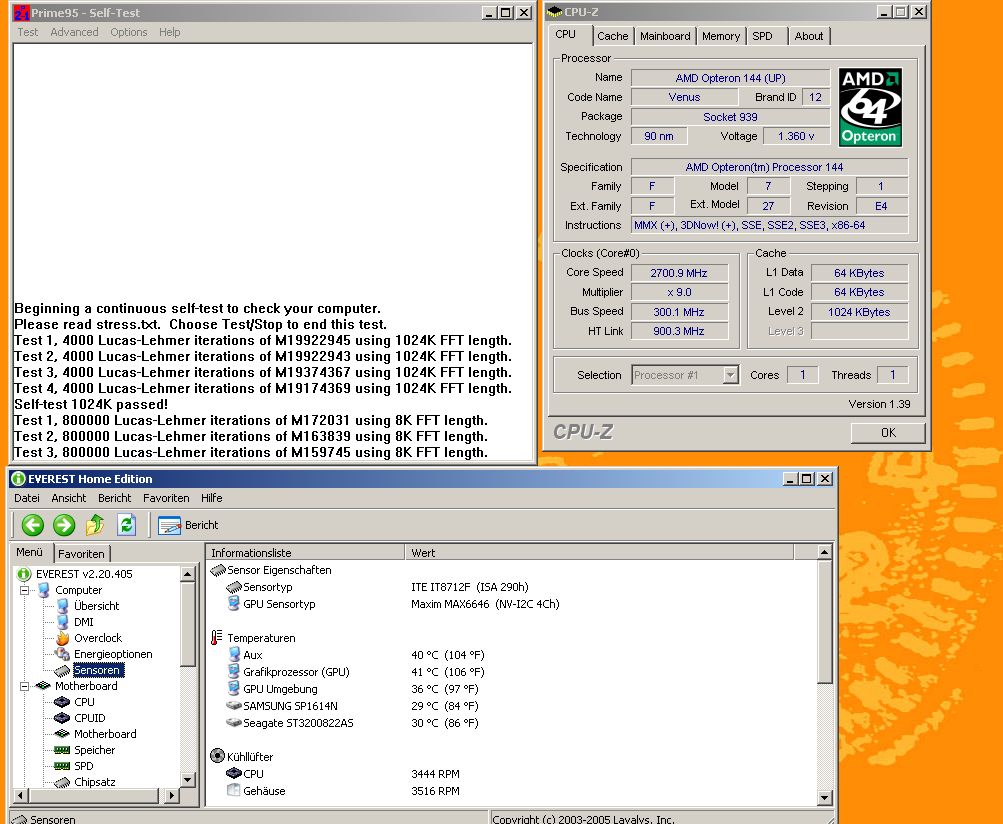Switch to the Mainboard tab in CPU-Z
Screen dimensions: 1003x824
click(665, 36)
